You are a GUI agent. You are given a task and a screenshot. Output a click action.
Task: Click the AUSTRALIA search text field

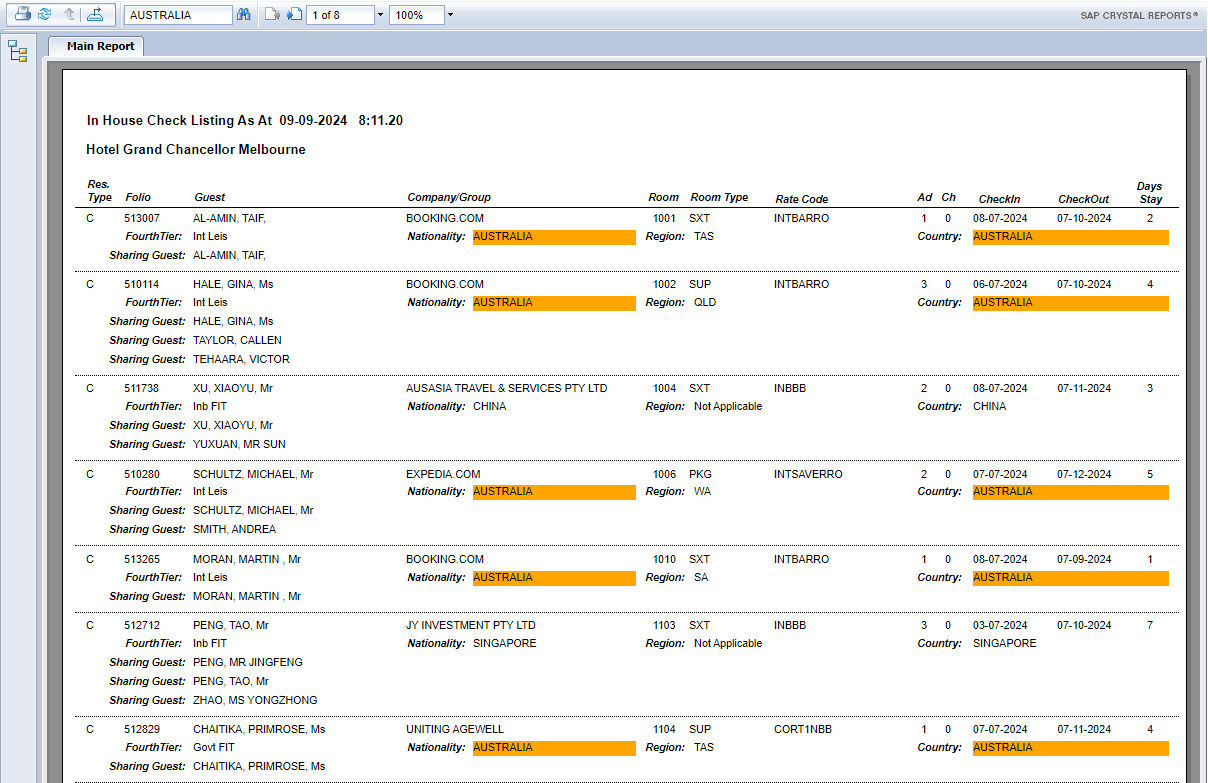click(x=179, y=15)
